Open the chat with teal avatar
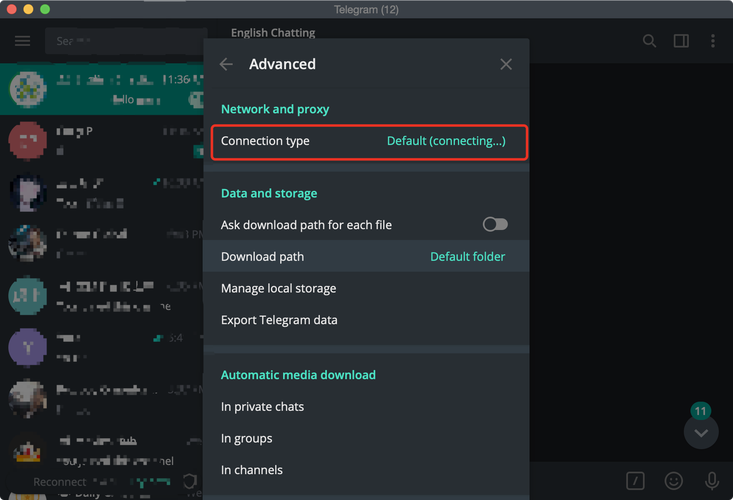 pos(102,296)
